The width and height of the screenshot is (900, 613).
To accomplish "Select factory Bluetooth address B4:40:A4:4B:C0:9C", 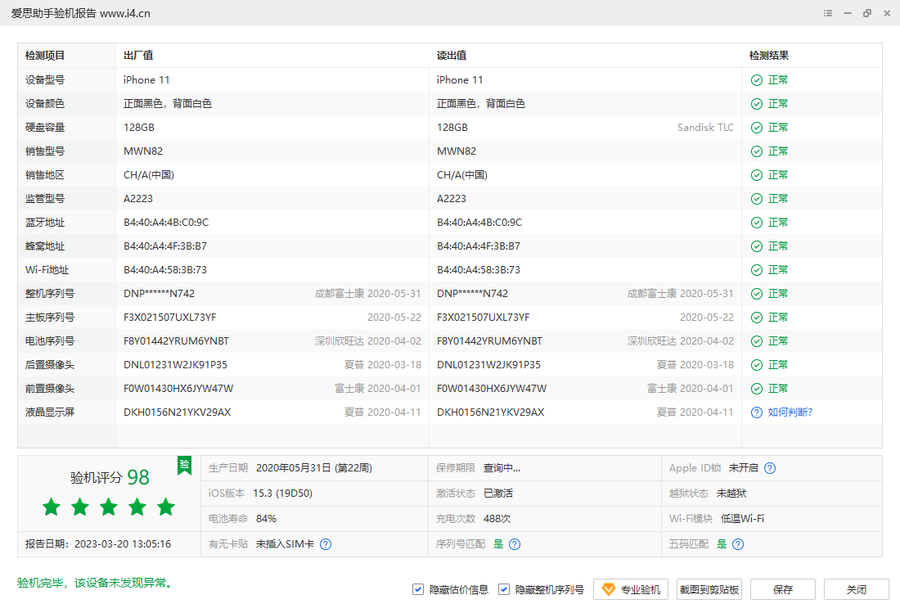I will click(x=166, y=223).
